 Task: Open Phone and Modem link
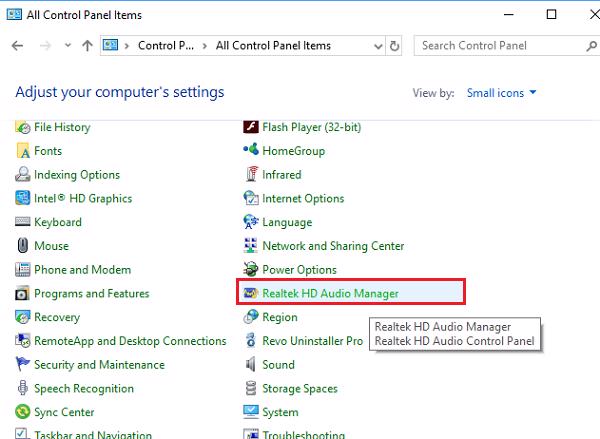point(82,270)
